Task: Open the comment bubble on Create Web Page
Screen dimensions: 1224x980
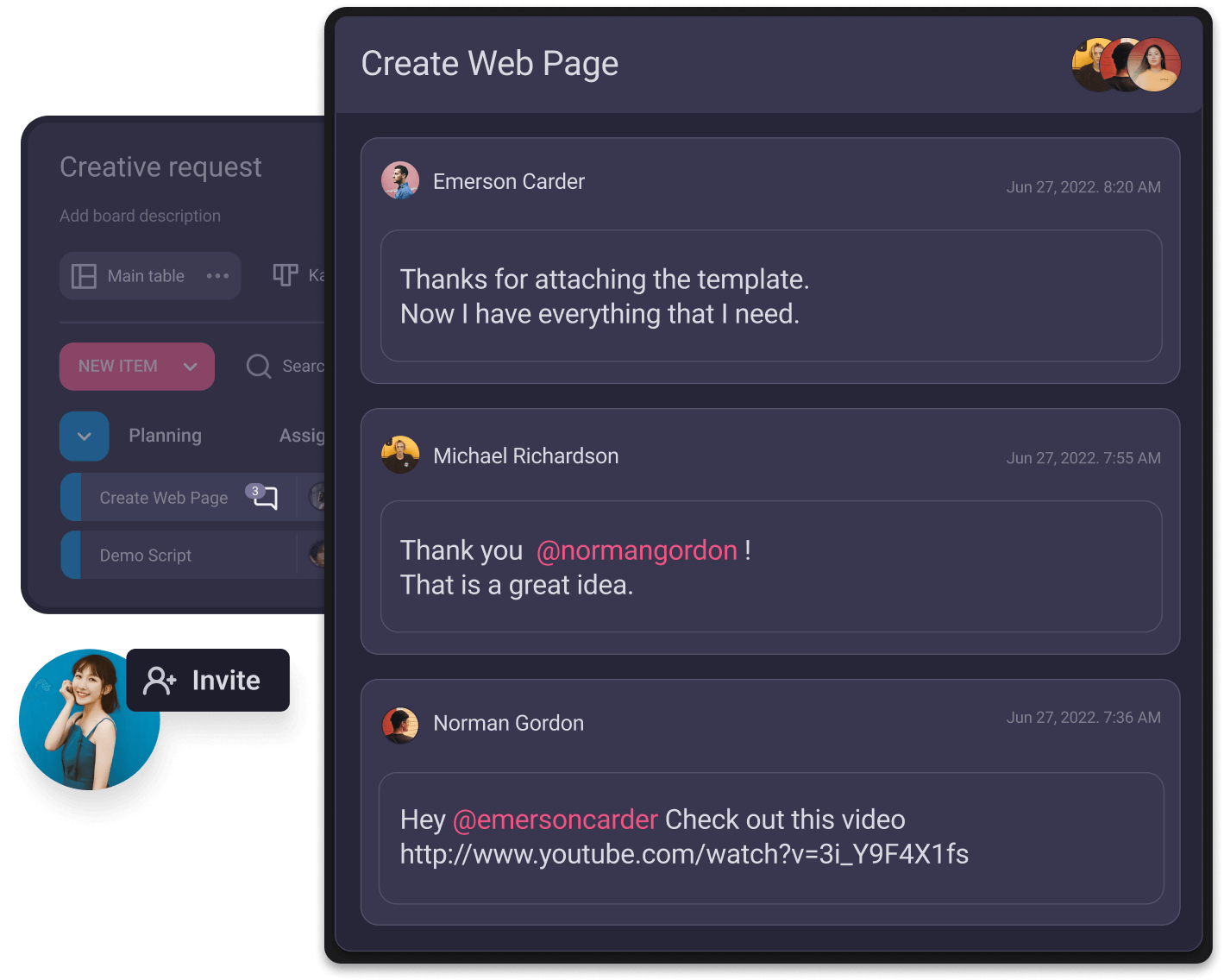Action: coord(266,498)
